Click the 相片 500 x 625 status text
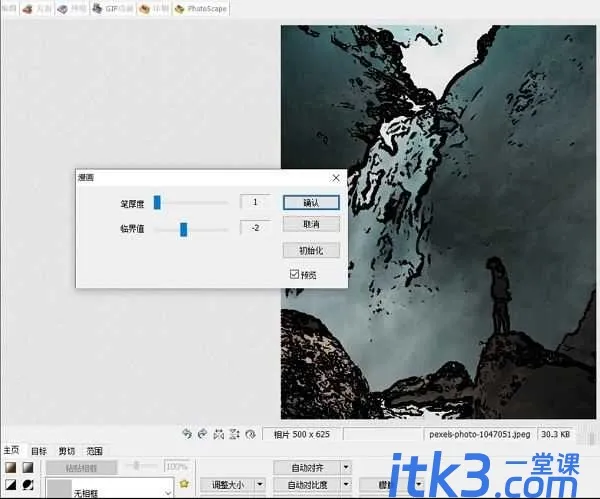Viewport: 600px width, 499px height. pyautogui.click(x=302, y=434)
